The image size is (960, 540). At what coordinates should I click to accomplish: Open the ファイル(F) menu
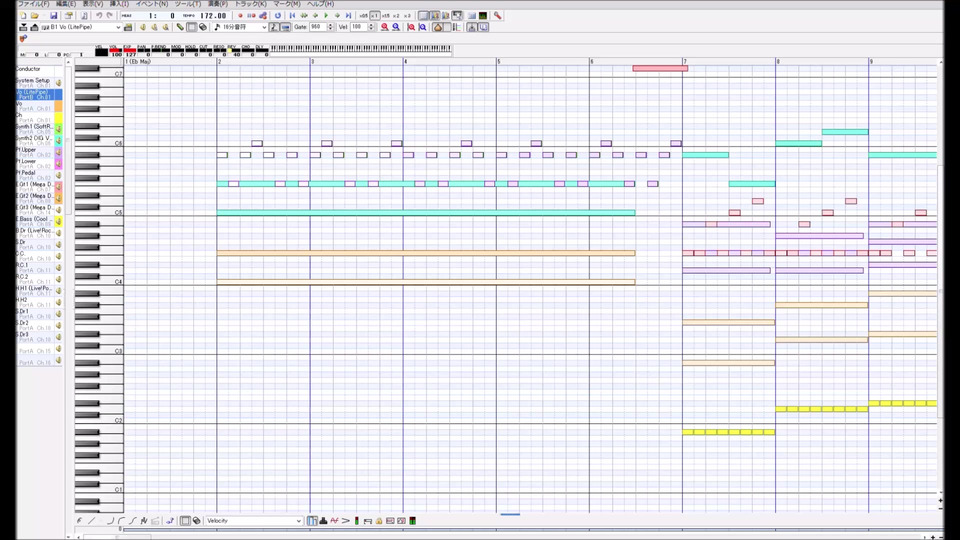(33, 4)
